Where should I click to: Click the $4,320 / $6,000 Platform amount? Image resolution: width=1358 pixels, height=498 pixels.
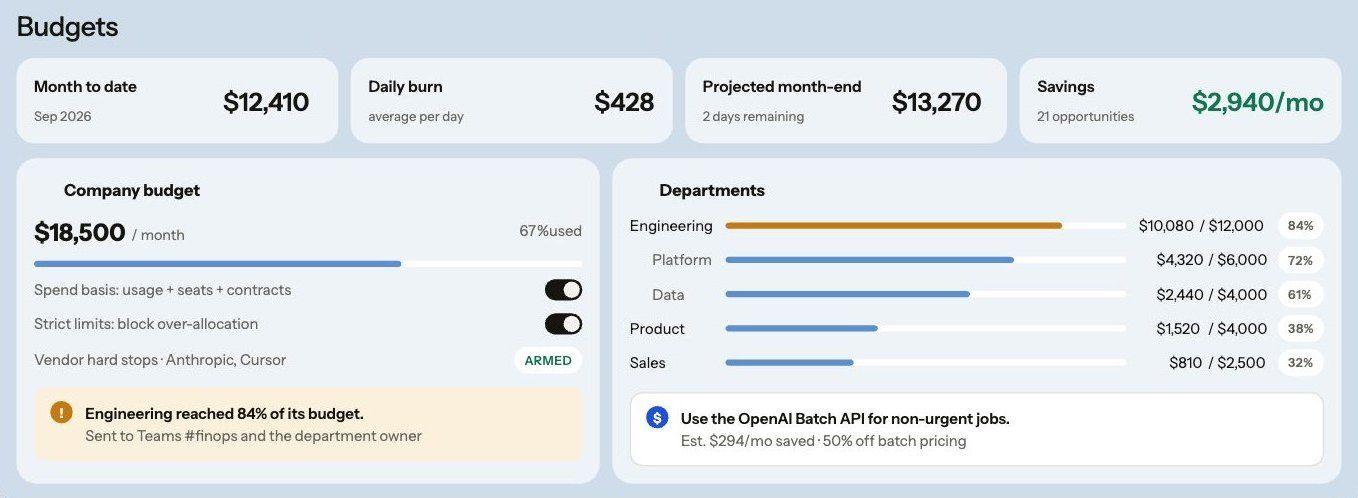pos(1212,260)
